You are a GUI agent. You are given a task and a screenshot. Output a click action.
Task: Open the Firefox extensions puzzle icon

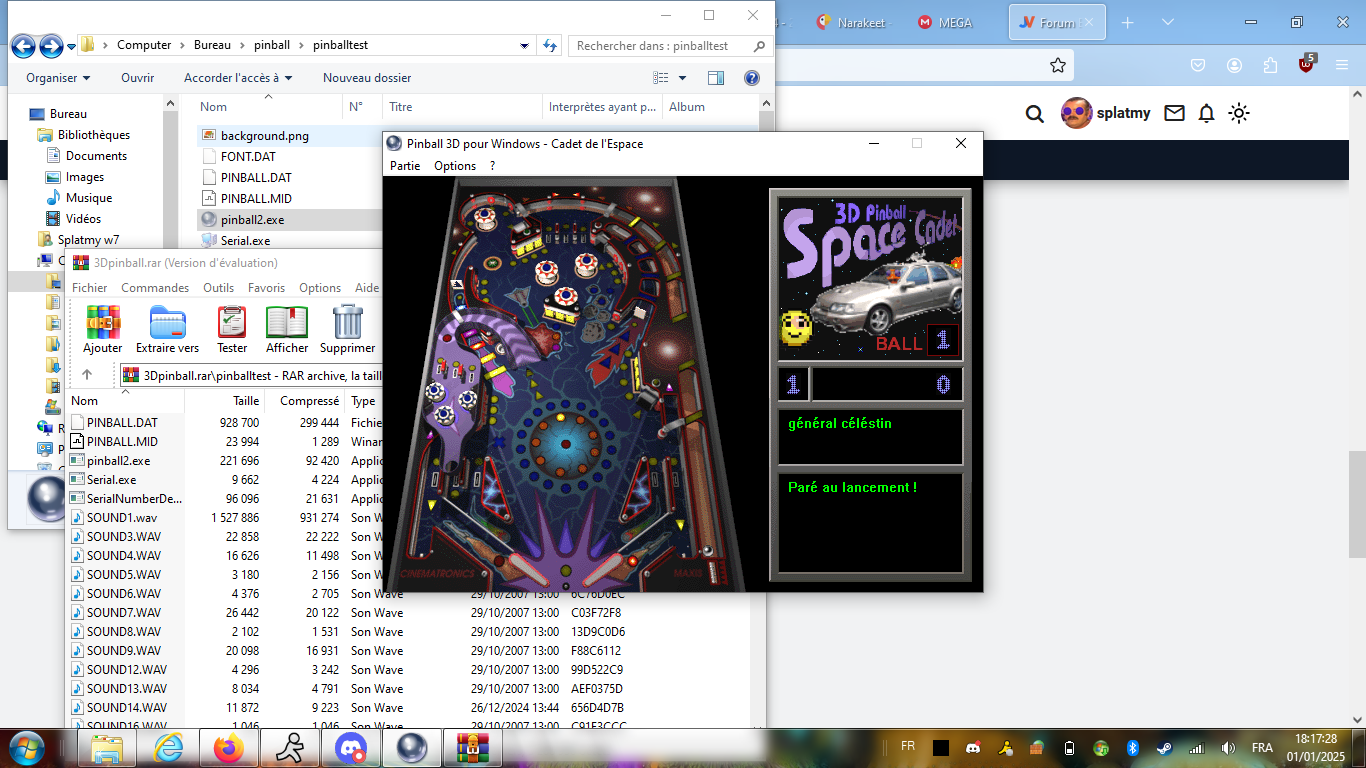point(1270,65)
